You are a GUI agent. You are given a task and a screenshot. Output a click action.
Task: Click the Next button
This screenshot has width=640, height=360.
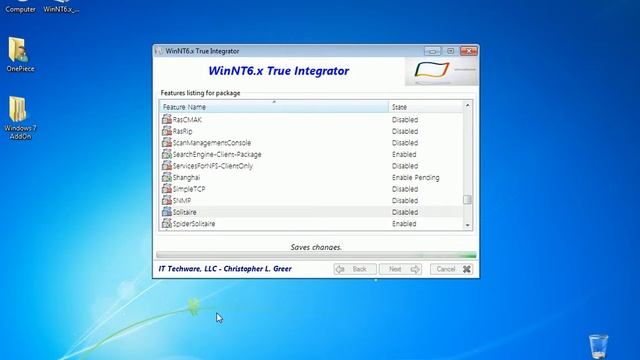tap(400, 269)
